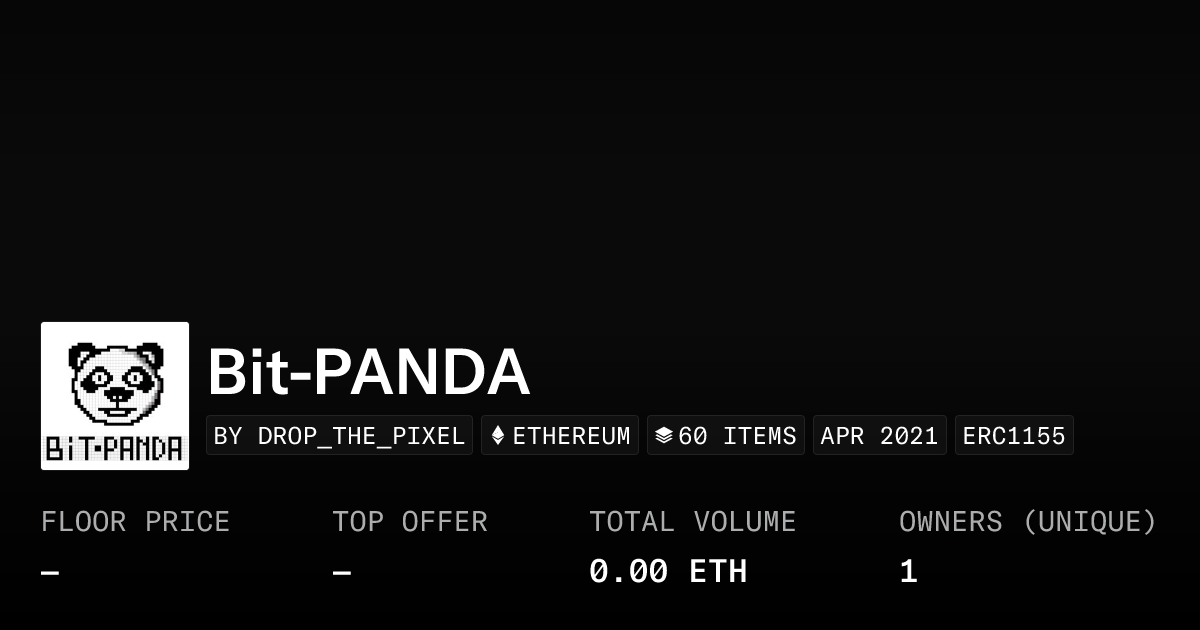This screenshot has height=630, width=1200.
Task: Click the ETH unit beside total volume
Action: coord(718,572)
